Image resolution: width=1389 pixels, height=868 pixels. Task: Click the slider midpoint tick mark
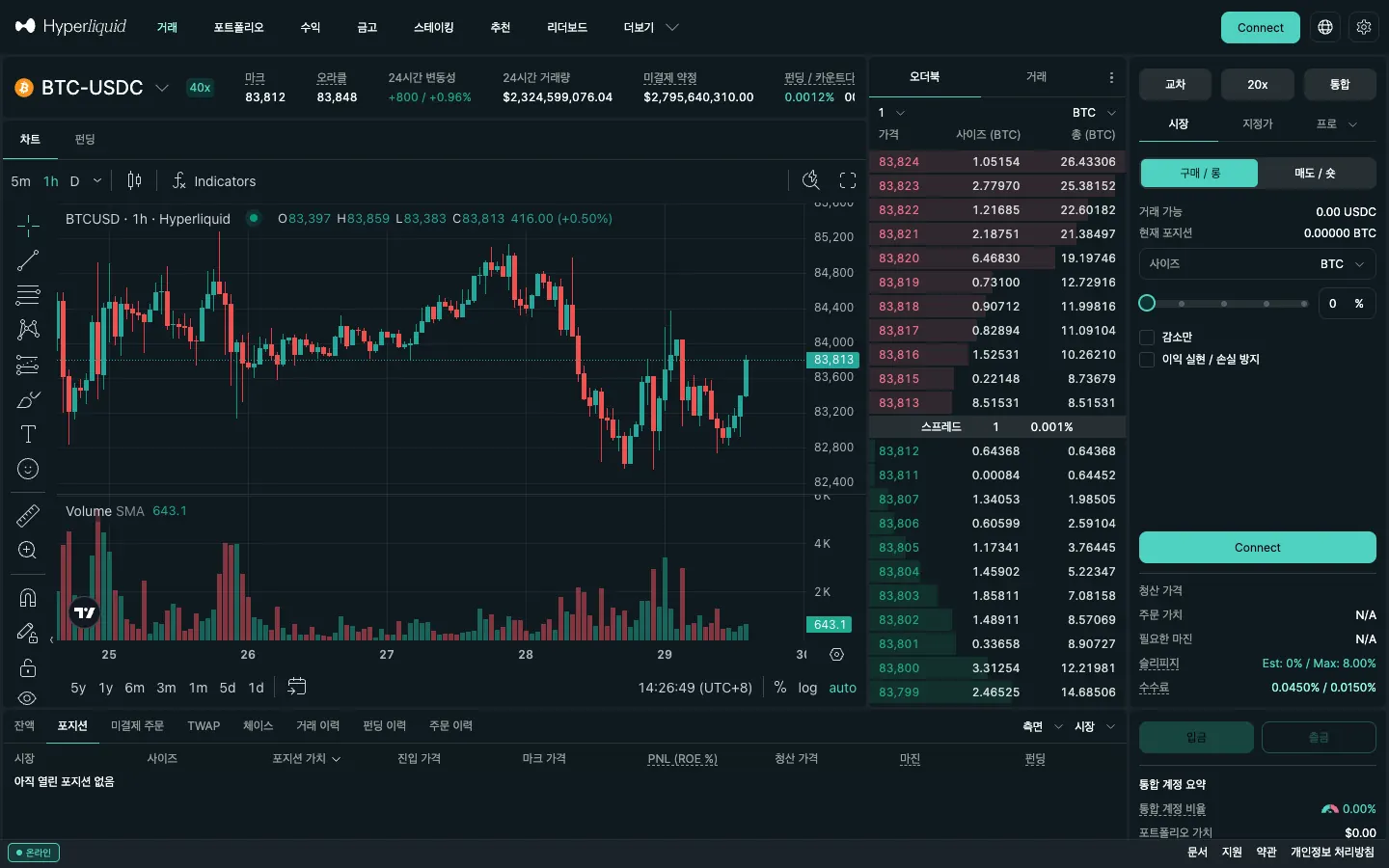tap(1224, 303)
